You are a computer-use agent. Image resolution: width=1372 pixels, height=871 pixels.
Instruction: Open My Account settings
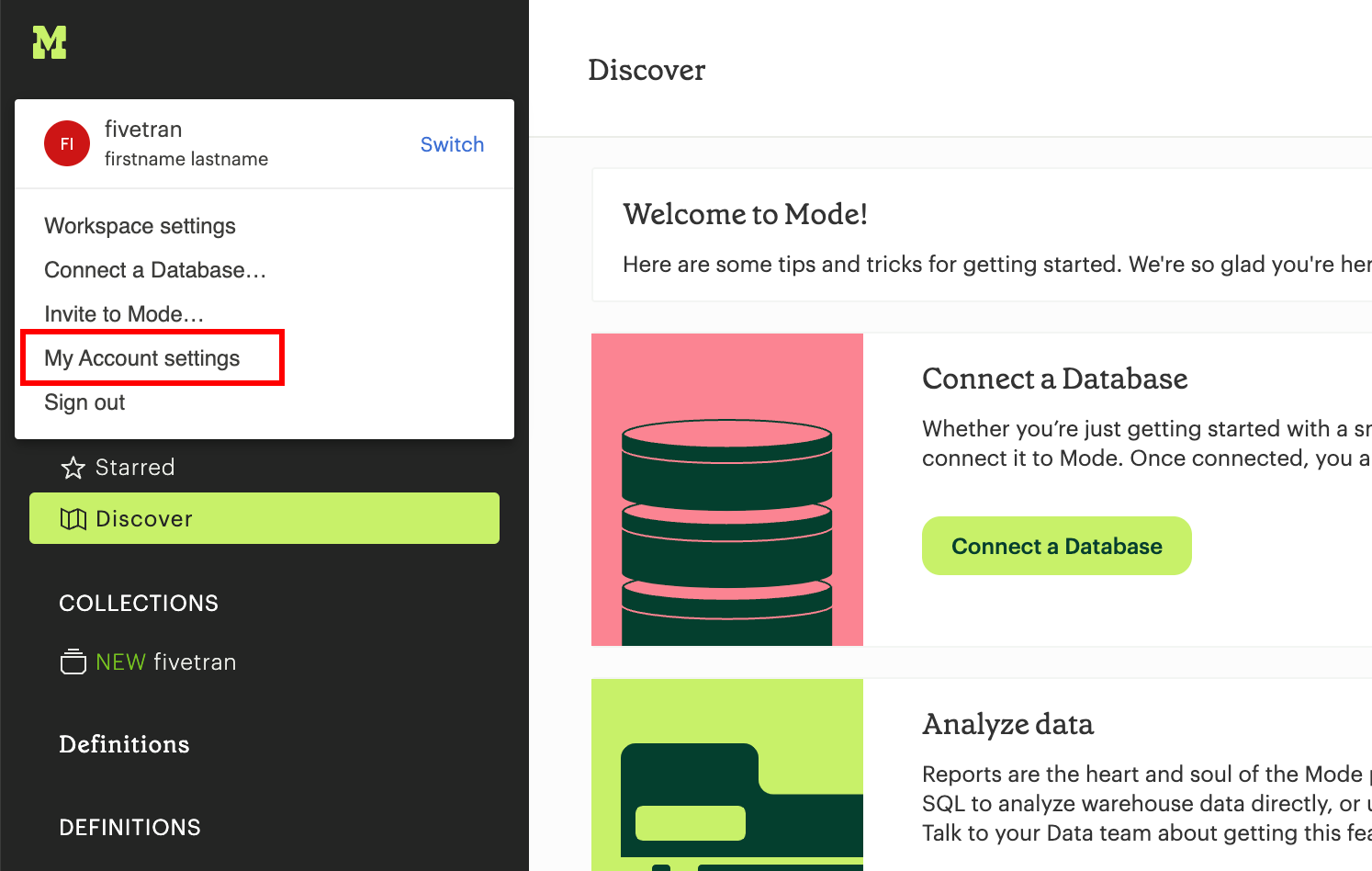click(x=142, y=358)
